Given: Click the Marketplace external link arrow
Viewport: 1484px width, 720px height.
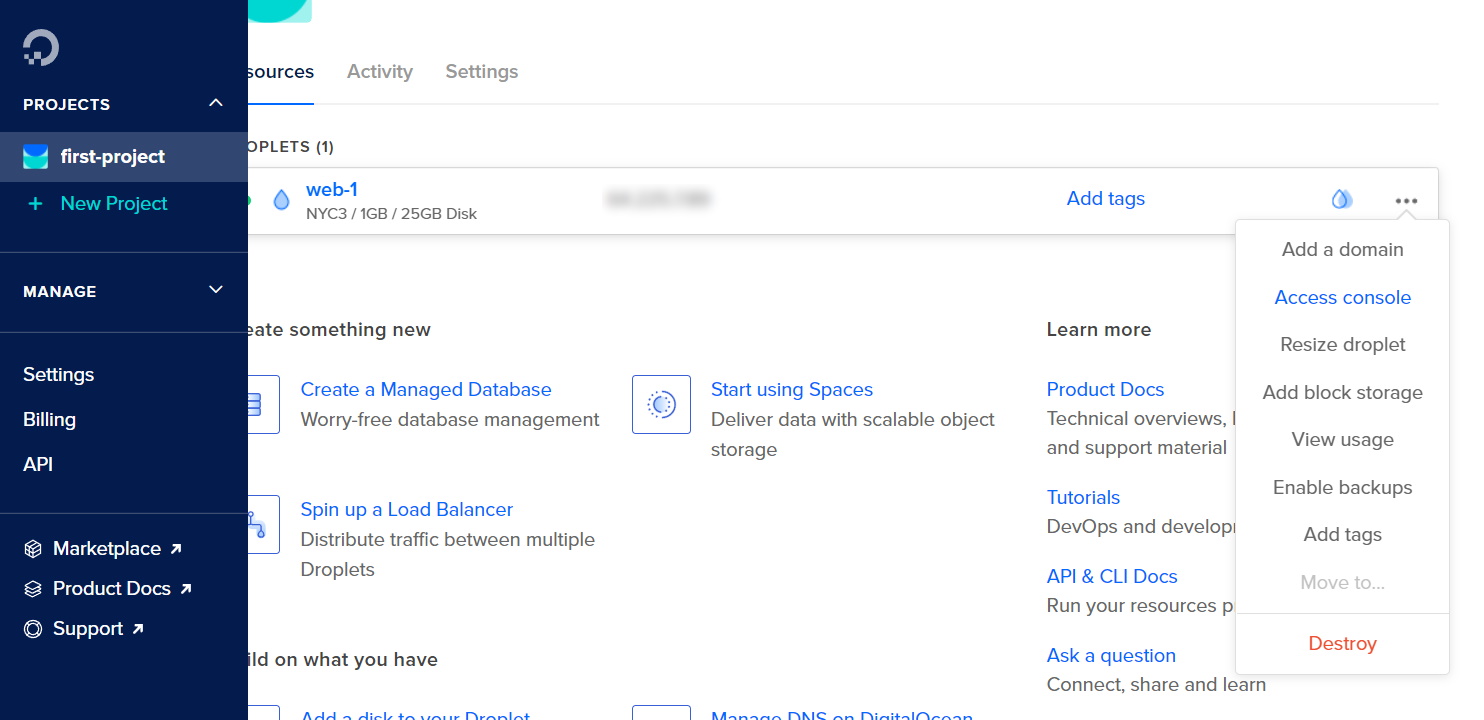Looking at the screenshot, I should click(176, 549).
